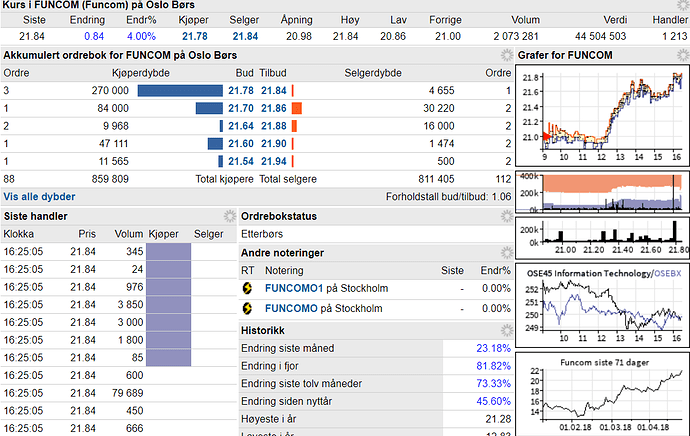
Task: Click bid price 21.54
Action: pos(241,161)
